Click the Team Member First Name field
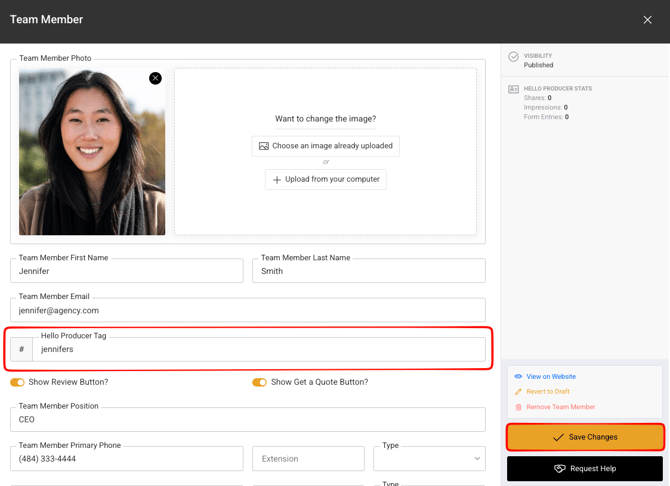The image size is (670, 486). coord(127,271)
